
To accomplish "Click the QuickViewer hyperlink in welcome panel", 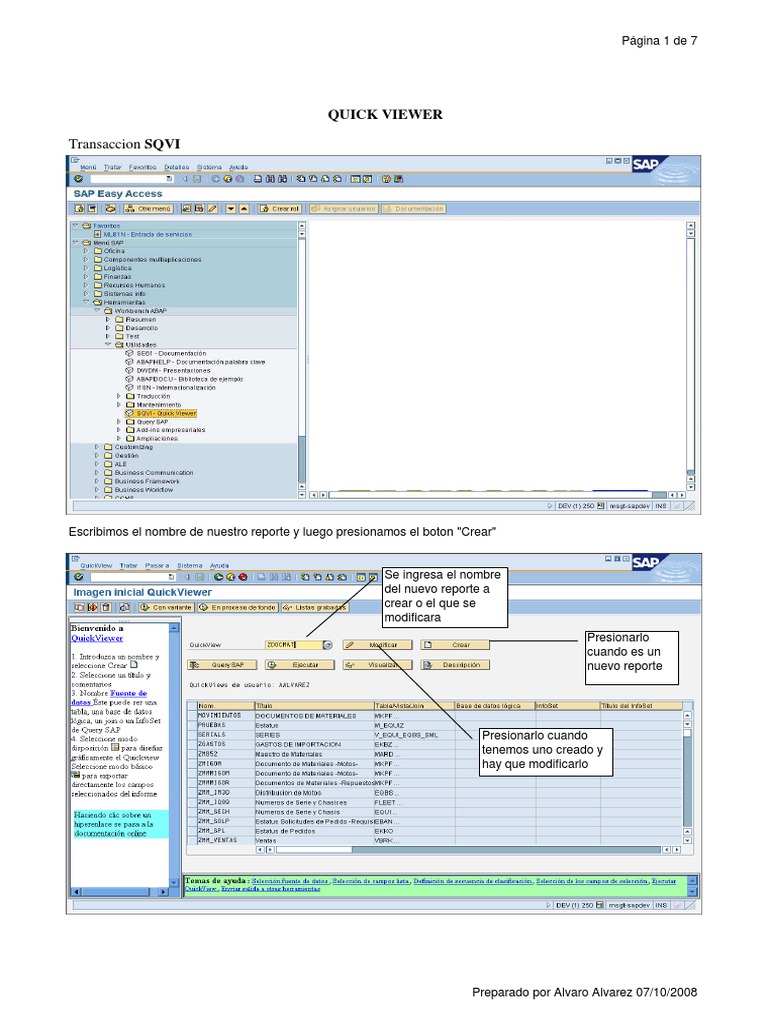I will point(97,638).
